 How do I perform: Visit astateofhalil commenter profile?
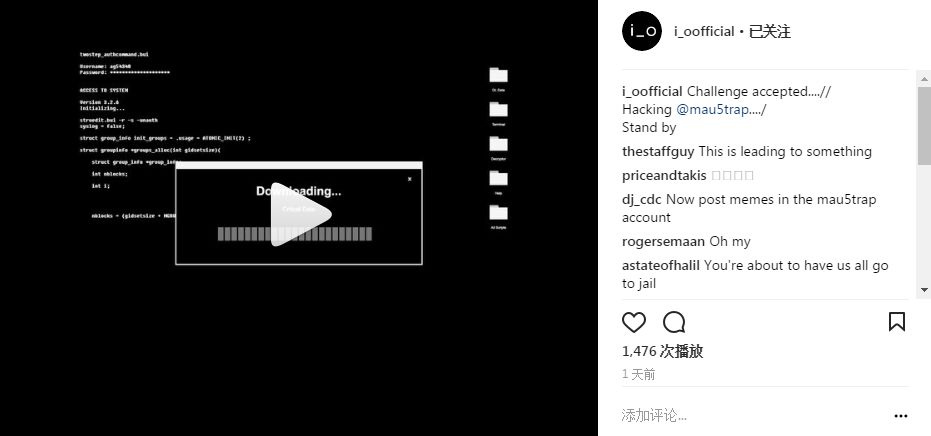point(661,266)
